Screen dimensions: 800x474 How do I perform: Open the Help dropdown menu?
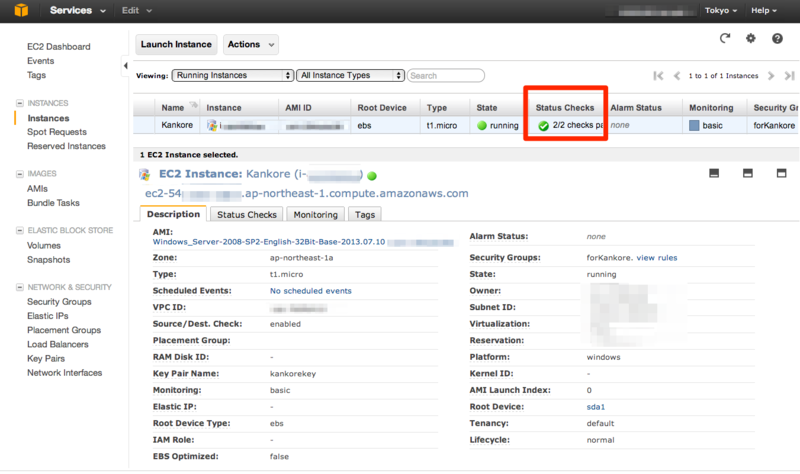pos(763,10)
